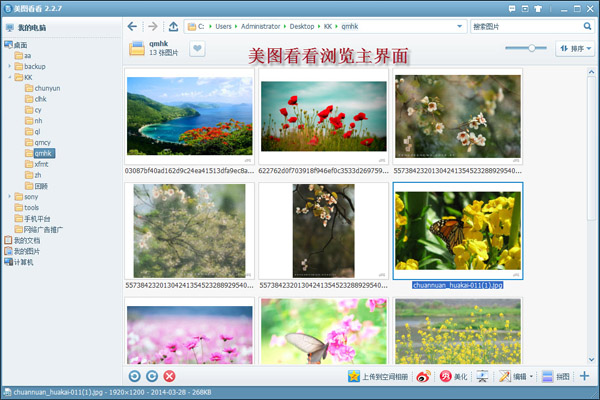Delete selected image with red X
This screenshot has height=400, width=600.
point(170,376)
